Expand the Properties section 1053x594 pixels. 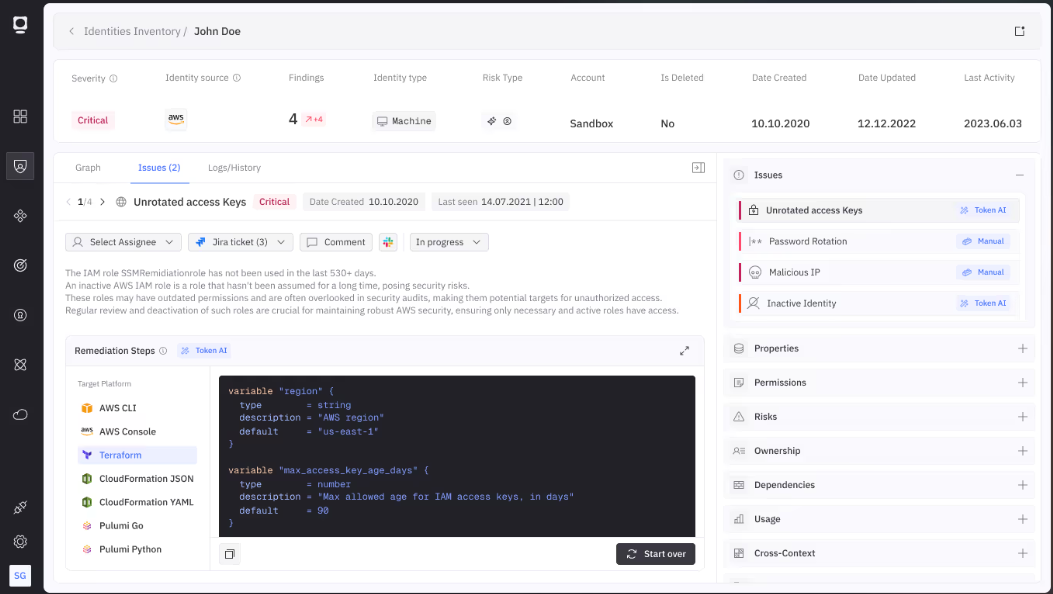(x=1022, y=348)
